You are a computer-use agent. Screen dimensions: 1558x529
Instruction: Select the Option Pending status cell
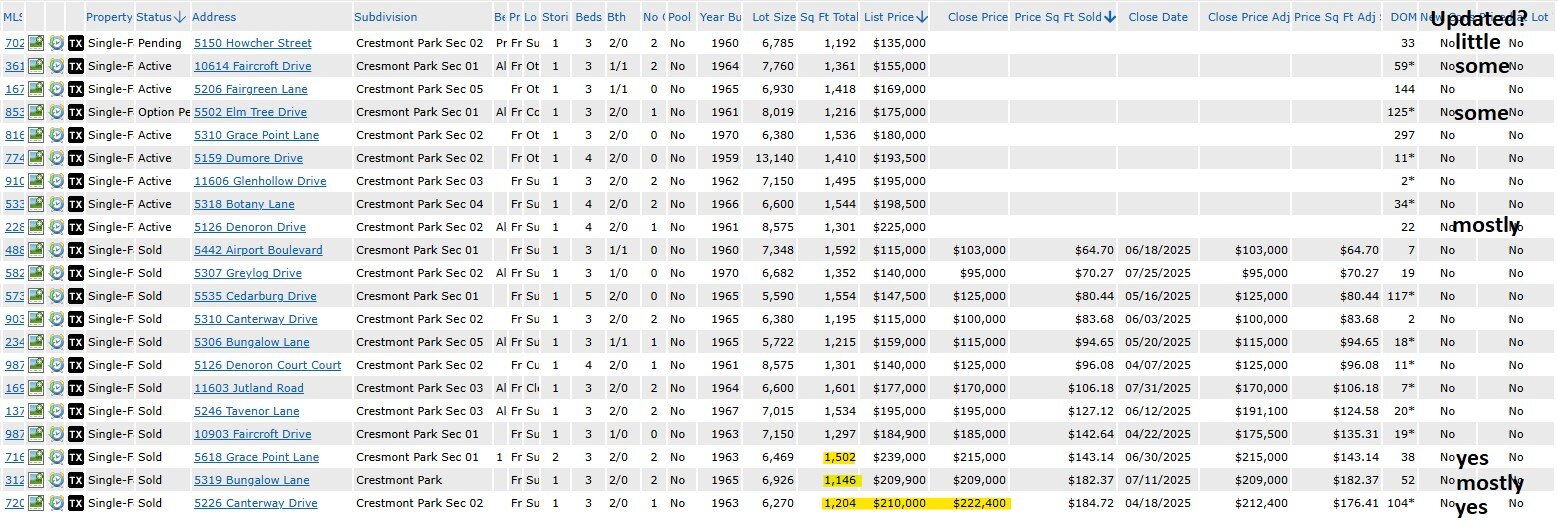coord(163,112)
